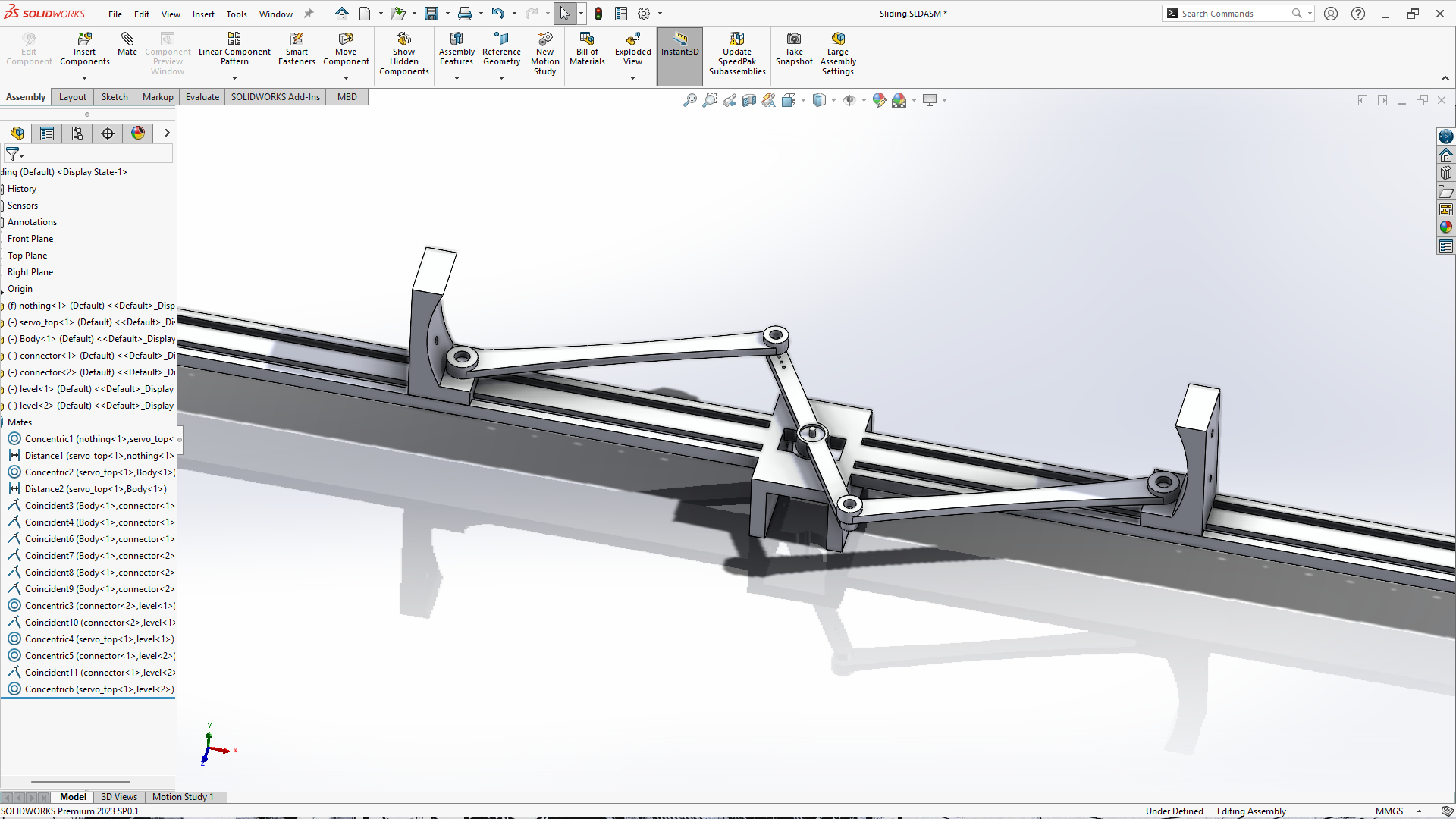This screenshot has height=819, width=1456.
Task: Open the DisplayManager color sphere tab
Action: (138, 133)
